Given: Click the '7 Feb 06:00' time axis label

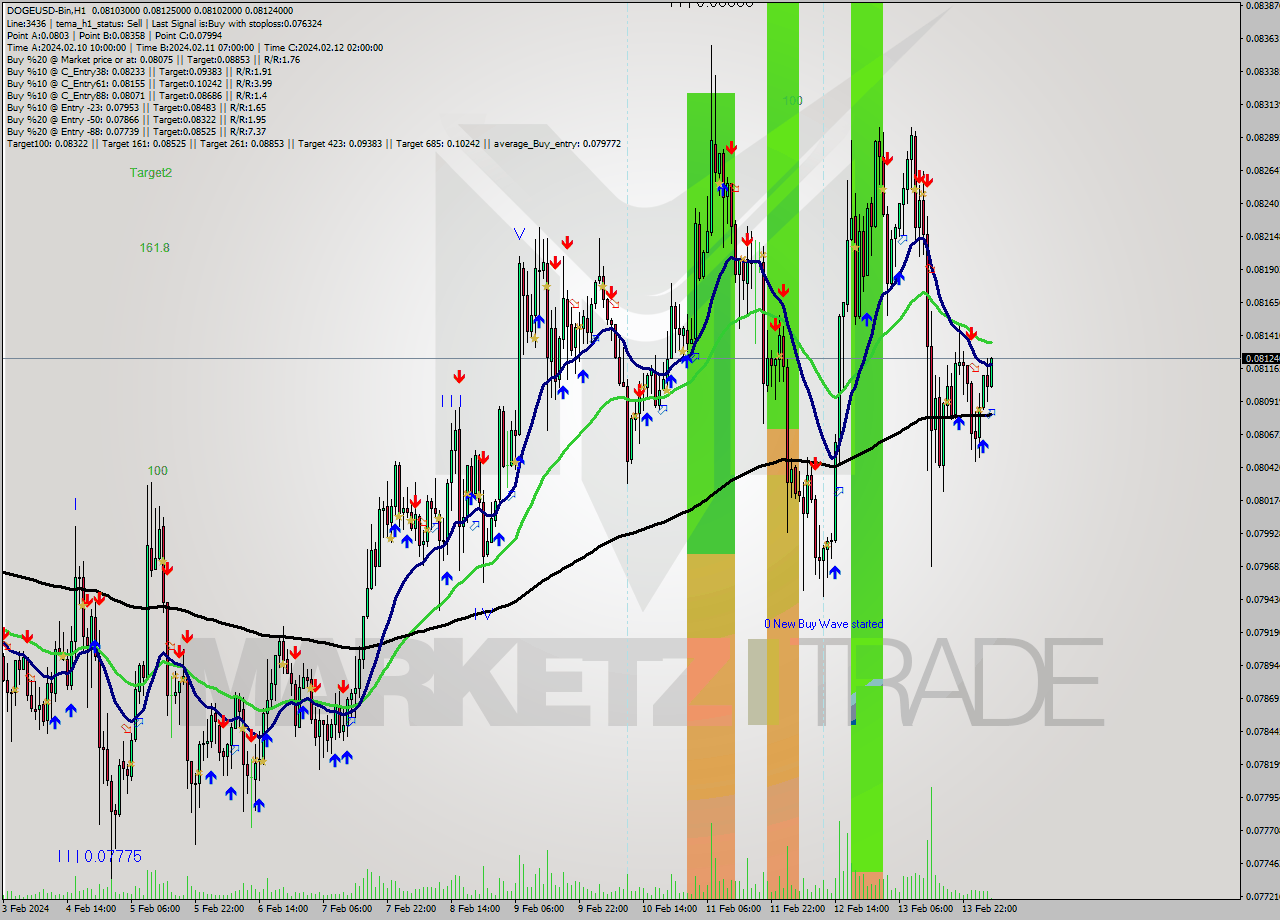Looking at the screenshot, I should tap(346, 909).
